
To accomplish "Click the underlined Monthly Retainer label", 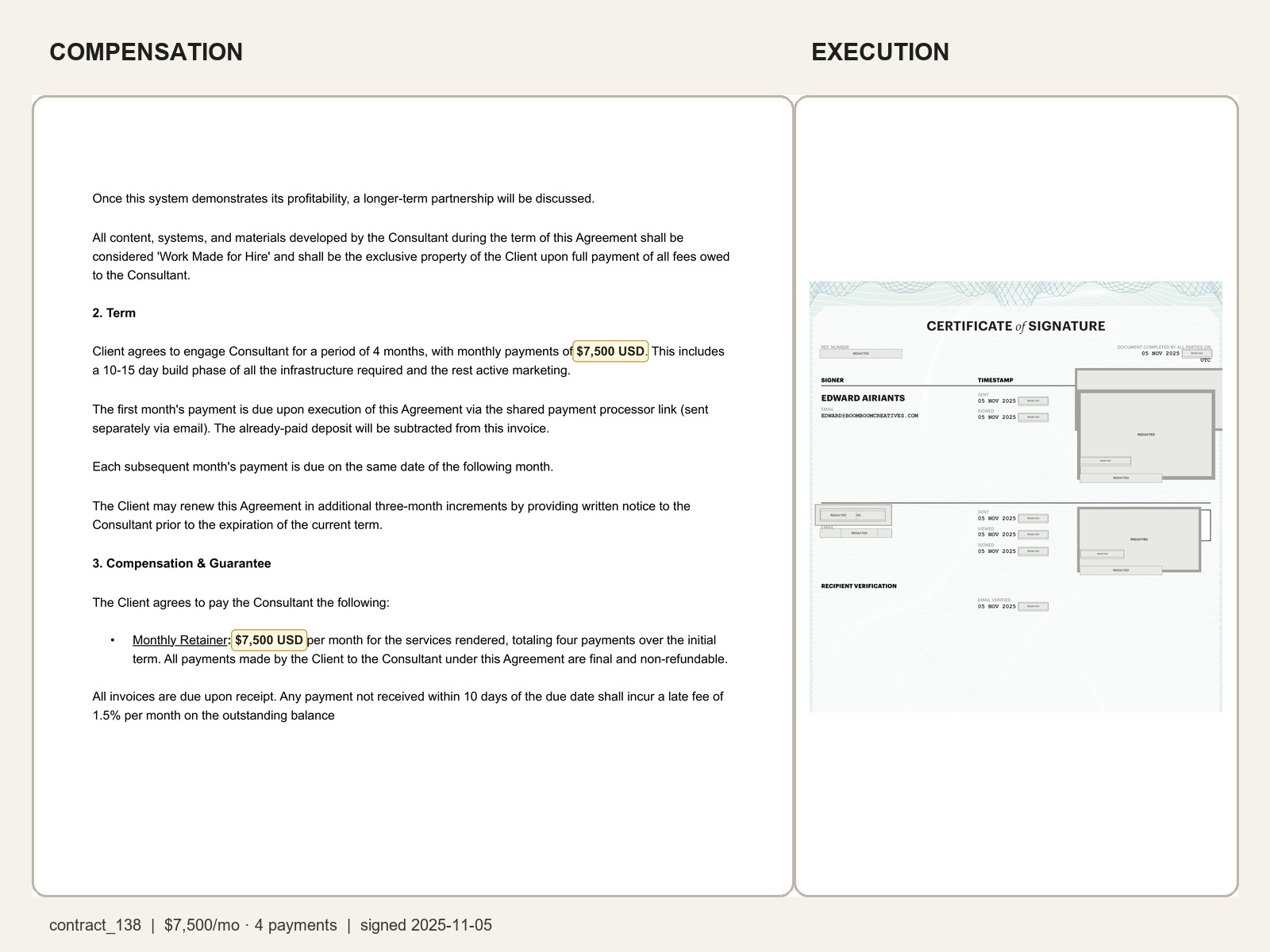I will tap(180, 640).
